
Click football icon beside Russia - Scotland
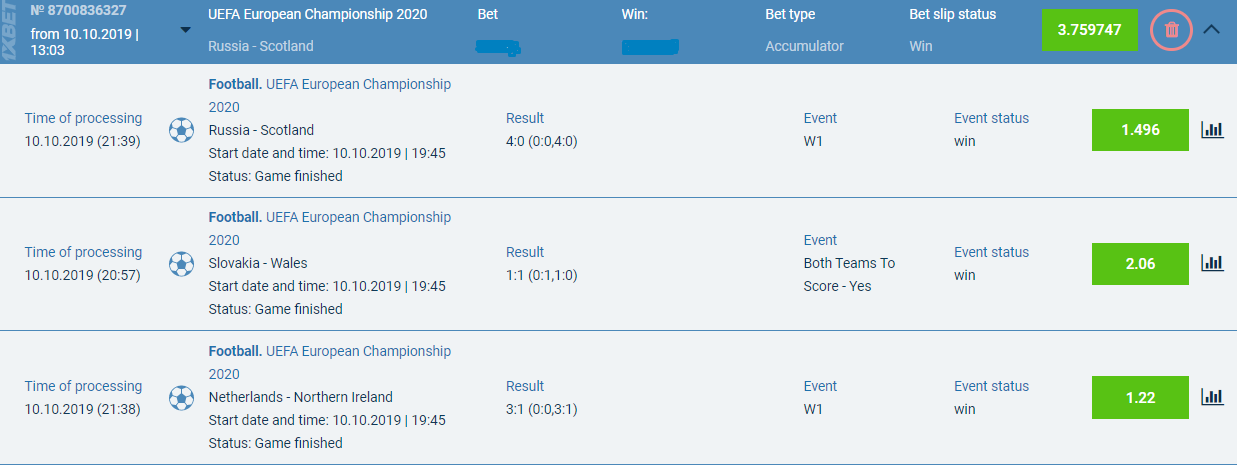coord(181,130)
